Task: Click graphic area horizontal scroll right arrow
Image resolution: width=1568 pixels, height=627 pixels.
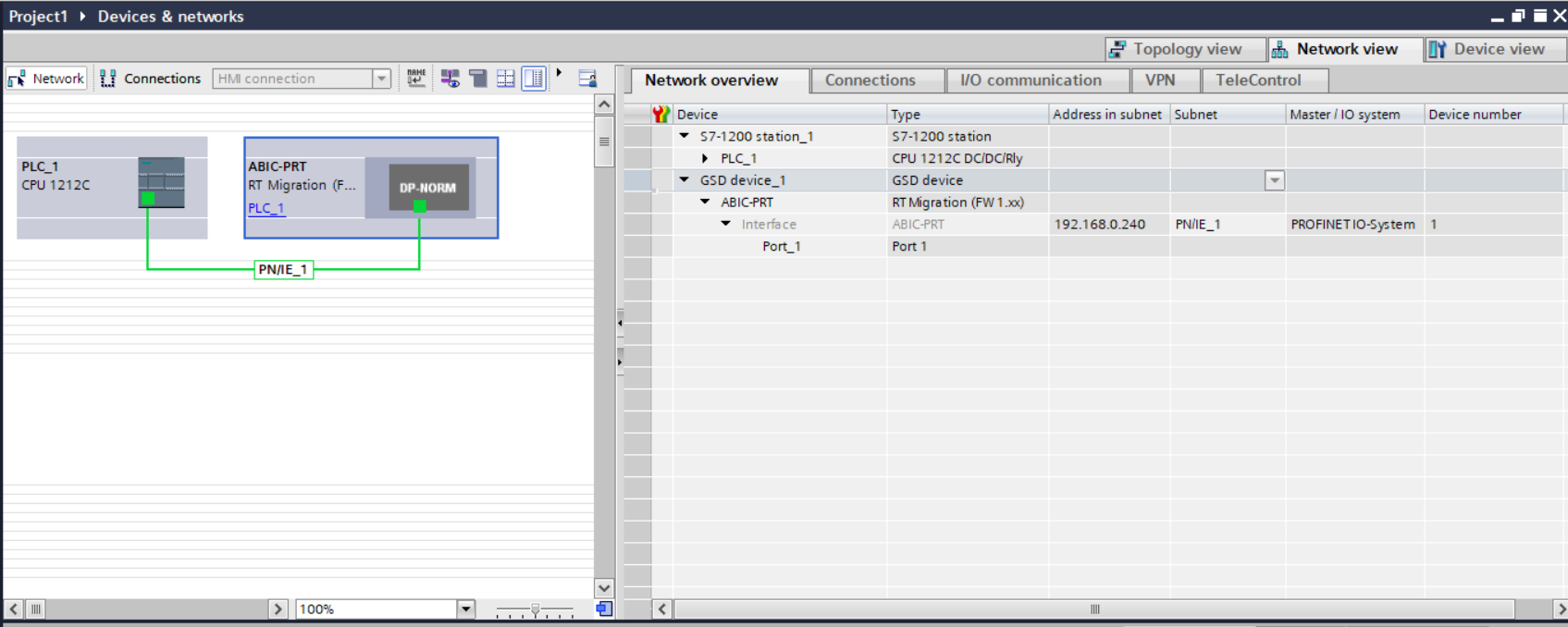Action: point(278,609)
